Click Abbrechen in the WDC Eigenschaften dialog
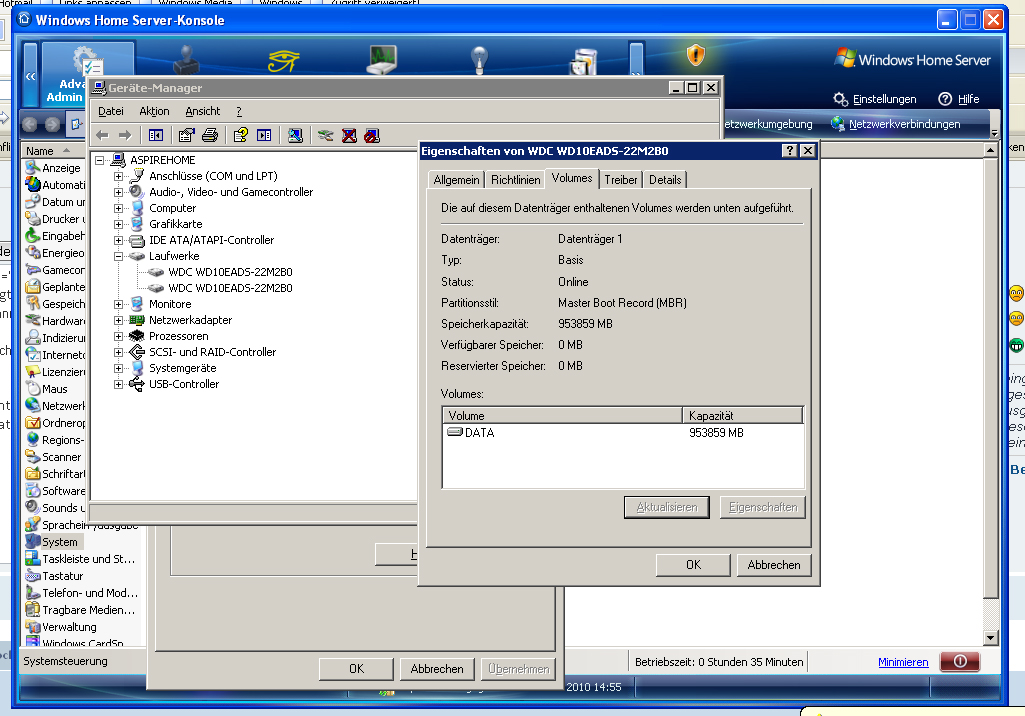The height and width of the screenshot is (716, 1025). point(774,565)
